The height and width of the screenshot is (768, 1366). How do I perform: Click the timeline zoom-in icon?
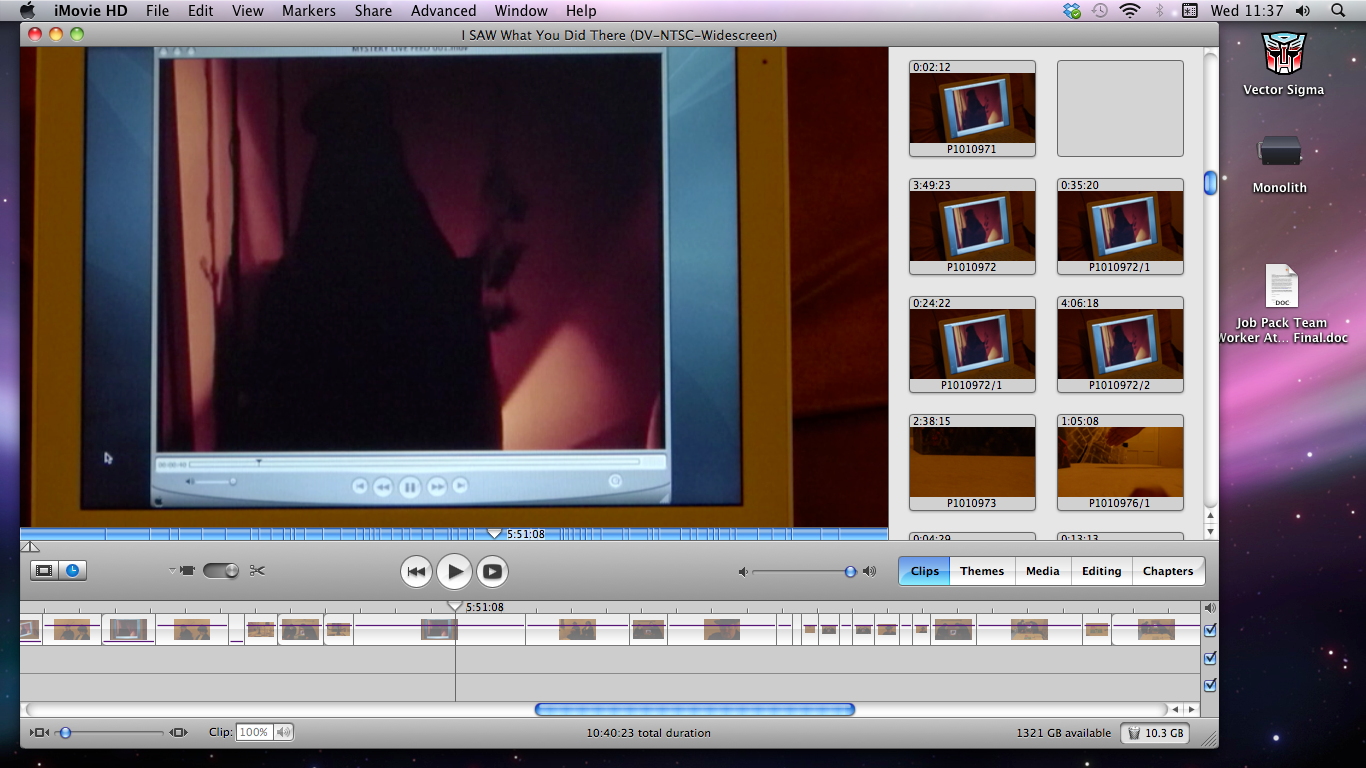[x=179, y=733]
